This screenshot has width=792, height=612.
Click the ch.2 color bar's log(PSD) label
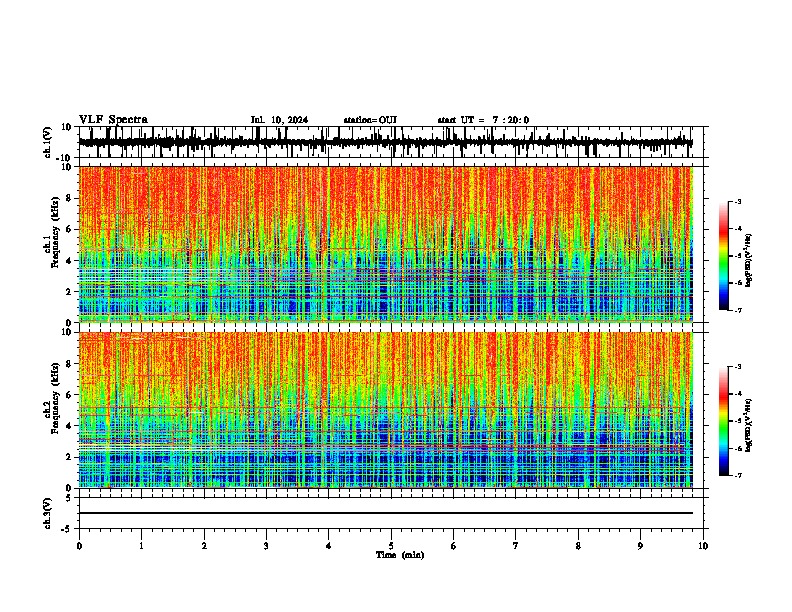pyautogui.click(x=749, y=425)
